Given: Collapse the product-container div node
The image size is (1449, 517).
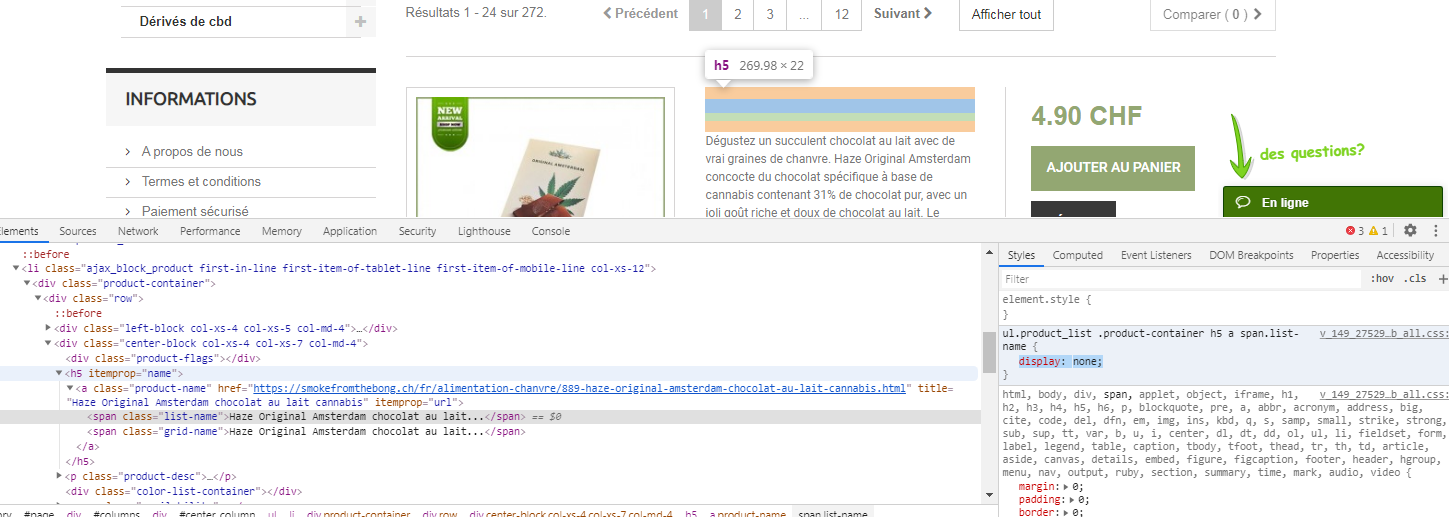Looking at the screenshot, I should pyautogui.click(x=27, y=283).
